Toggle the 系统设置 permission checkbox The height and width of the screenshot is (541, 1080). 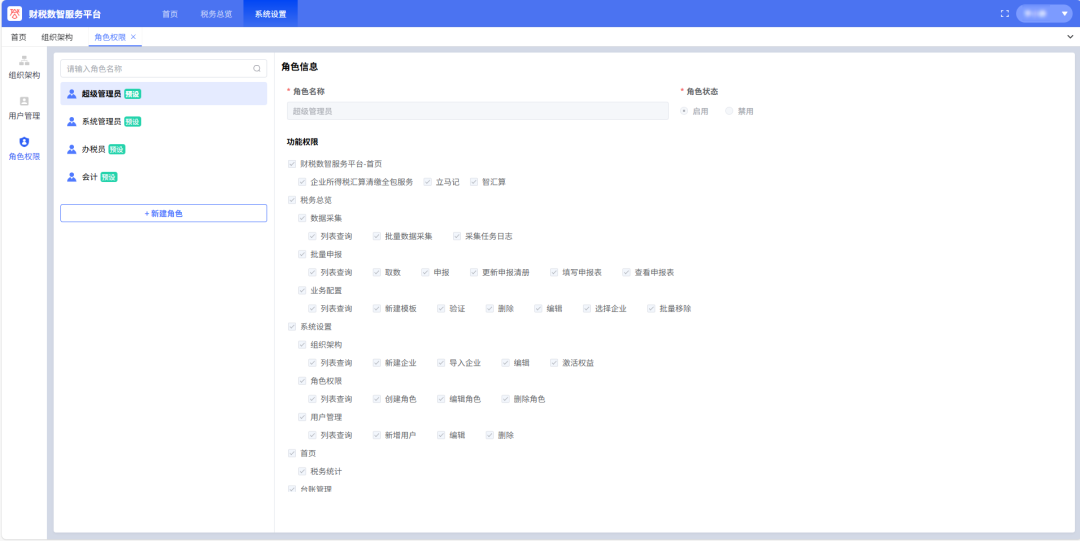tap(292, 327)
